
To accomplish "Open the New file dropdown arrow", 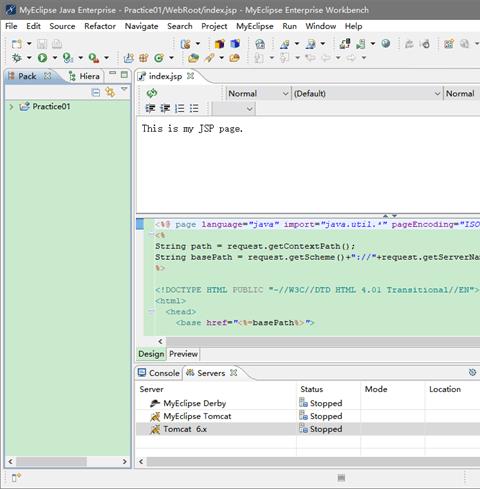I will point(29,44).
